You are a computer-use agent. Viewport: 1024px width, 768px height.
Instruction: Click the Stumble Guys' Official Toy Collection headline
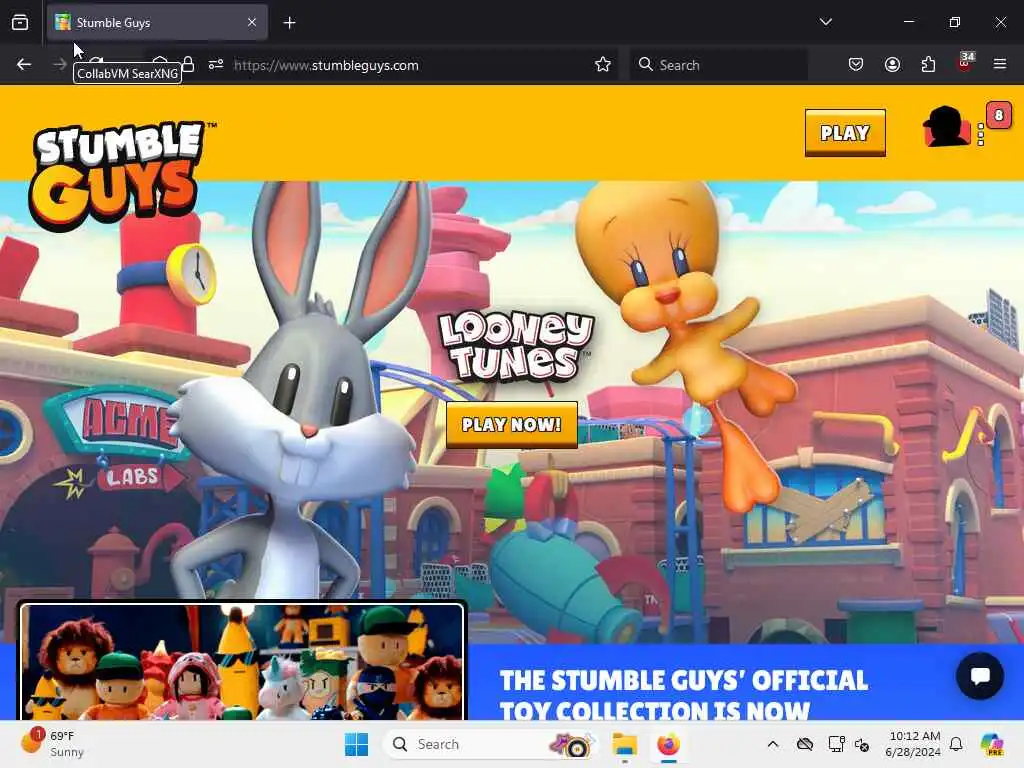tap(684, 695)
